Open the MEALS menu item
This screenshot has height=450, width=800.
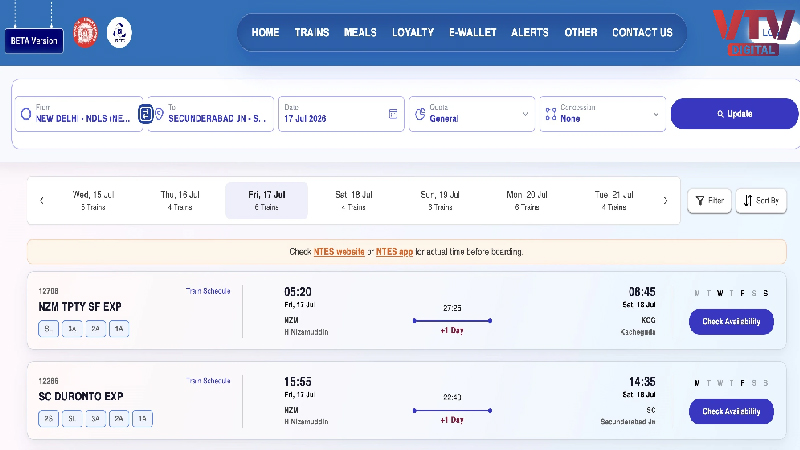(360, 33)
